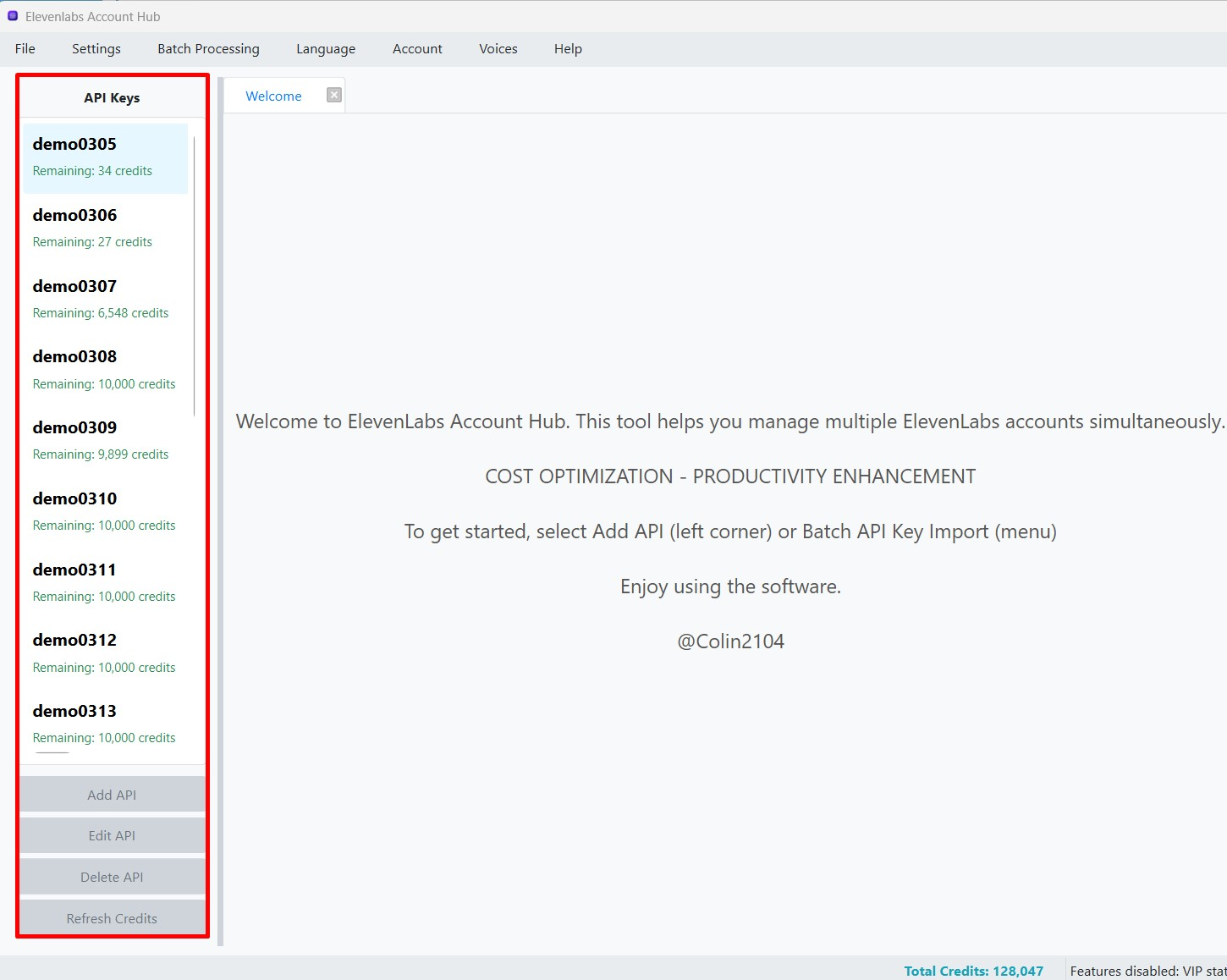1227x980 pixels.
Task: Click the Total Credits: 128,047 status
Action: pos(973,971)
